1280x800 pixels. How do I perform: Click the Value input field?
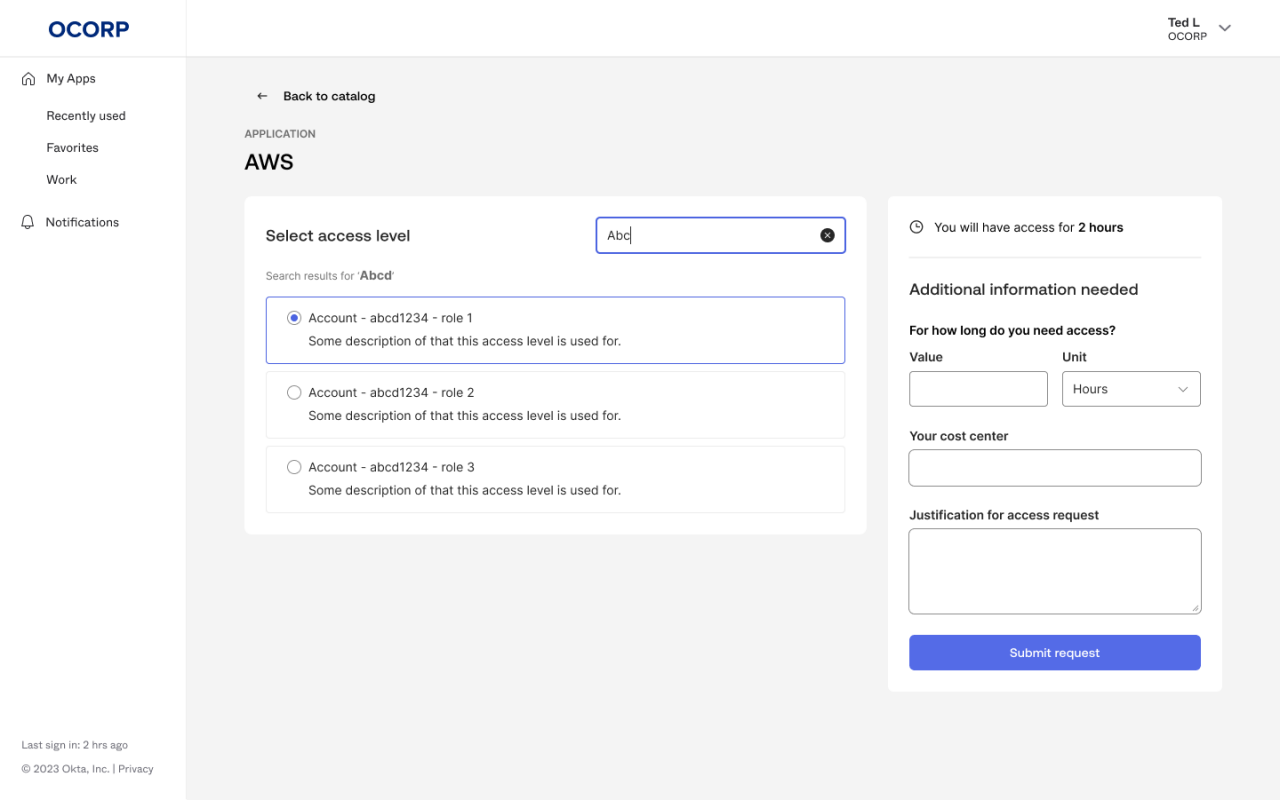[978, 388]
